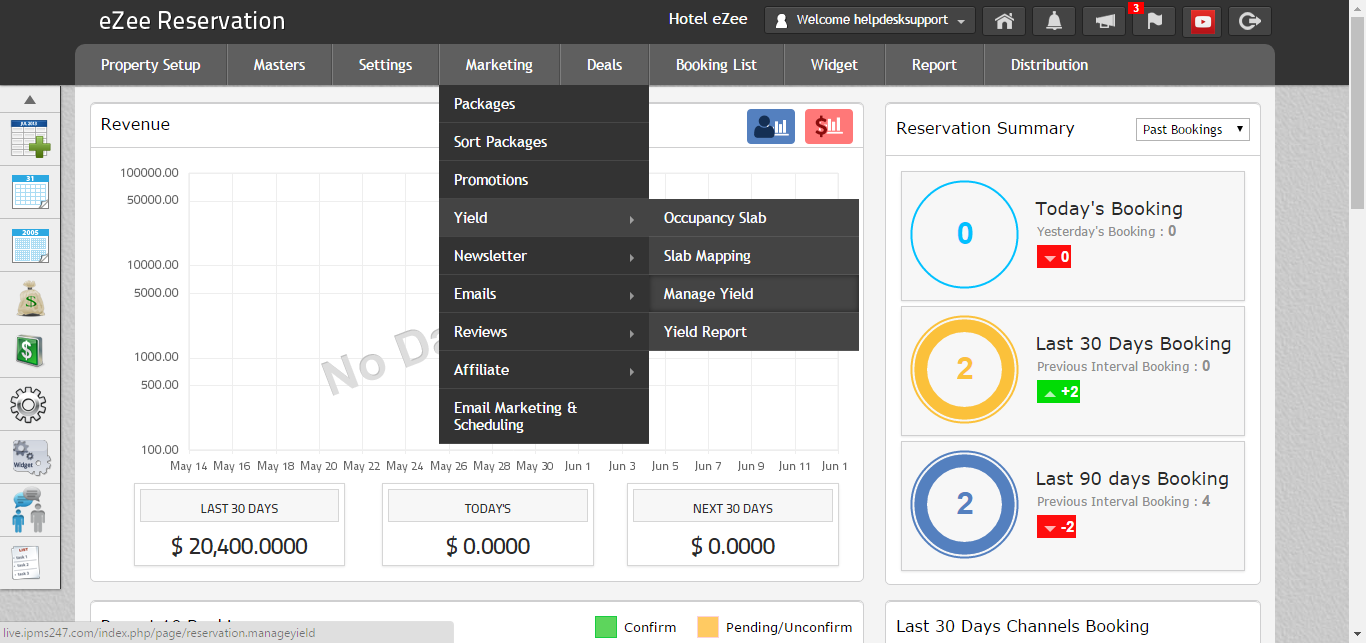The image size is (1366, 643).
Task: Click the green Confirm legend swatch
Action: 606,627
